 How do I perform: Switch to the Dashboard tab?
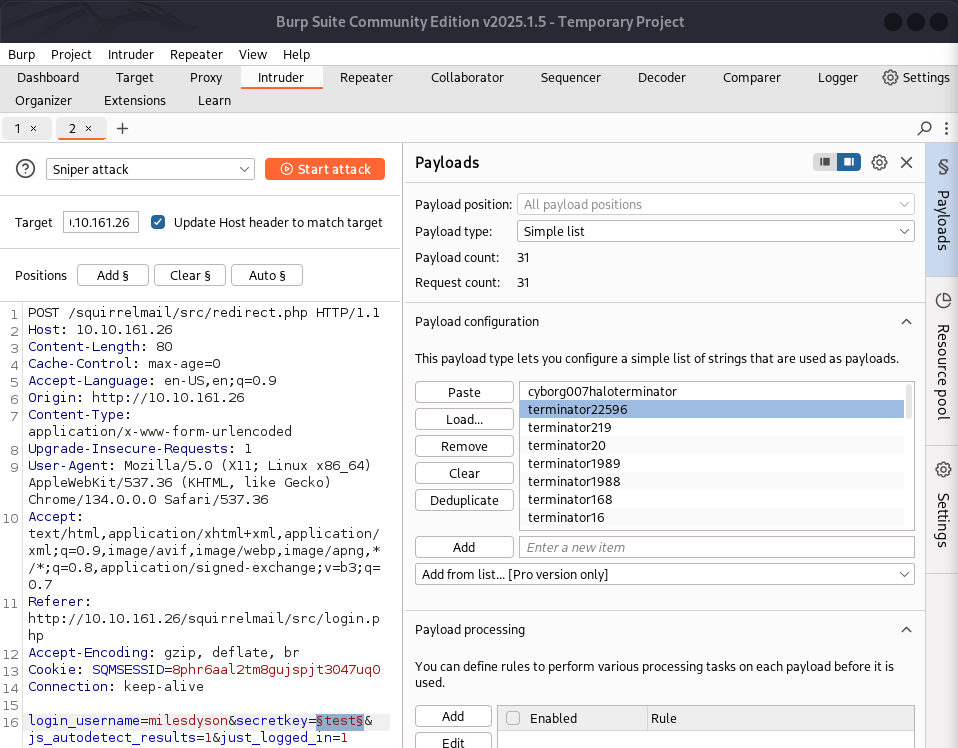(x=48, y=78)
